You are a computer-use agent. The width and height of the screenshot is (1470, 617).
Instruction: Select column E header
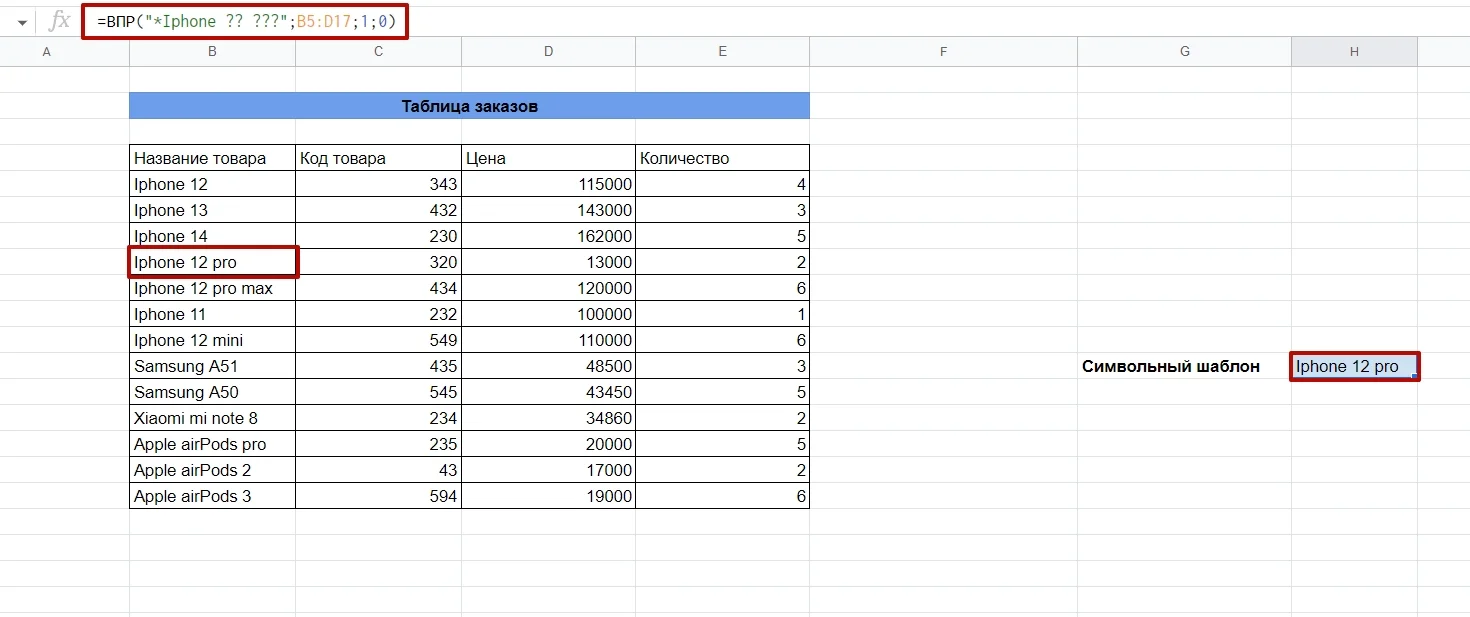point(722,51)
